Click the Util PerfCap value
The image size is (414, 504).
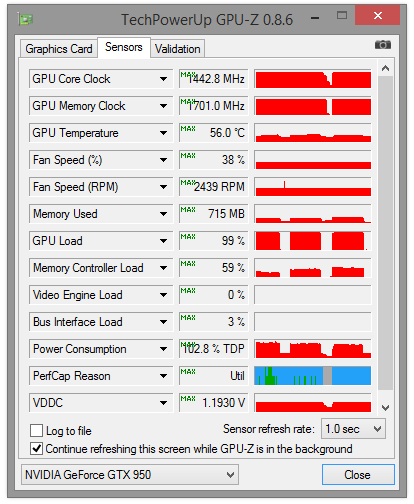pyautogui.click(x=214, y=376)
